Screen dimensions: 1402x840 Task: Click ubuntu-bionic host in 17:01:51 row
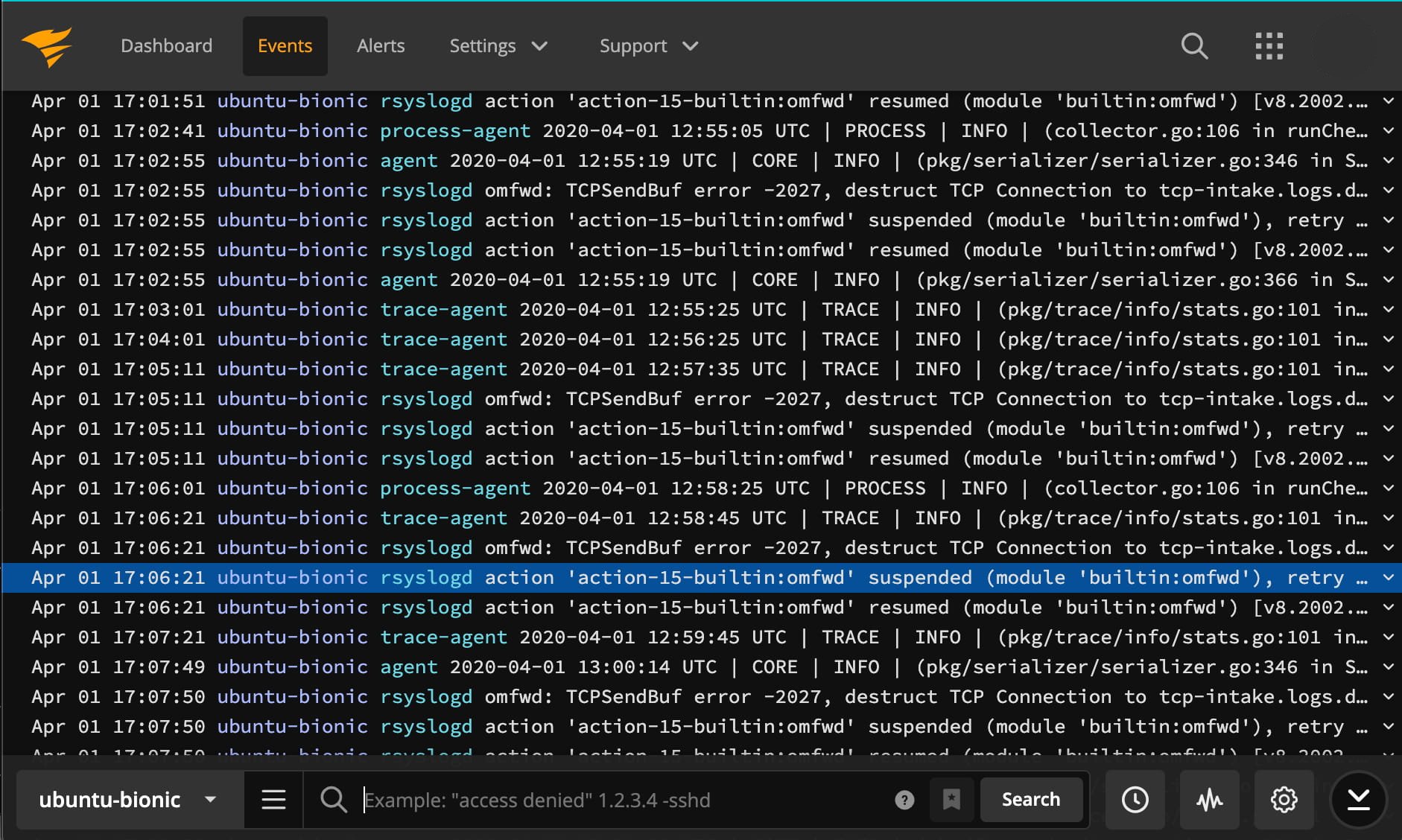pyautogui.click(x=292, y=101)
